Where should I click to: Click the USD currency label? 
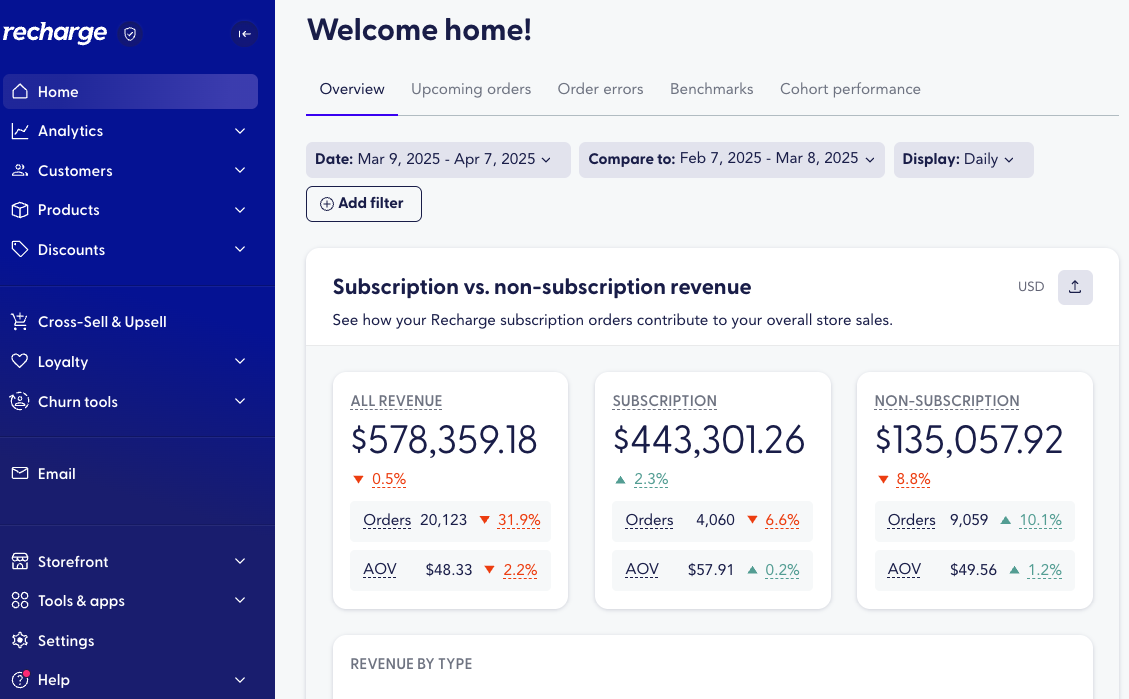(x=1031, y=287)
